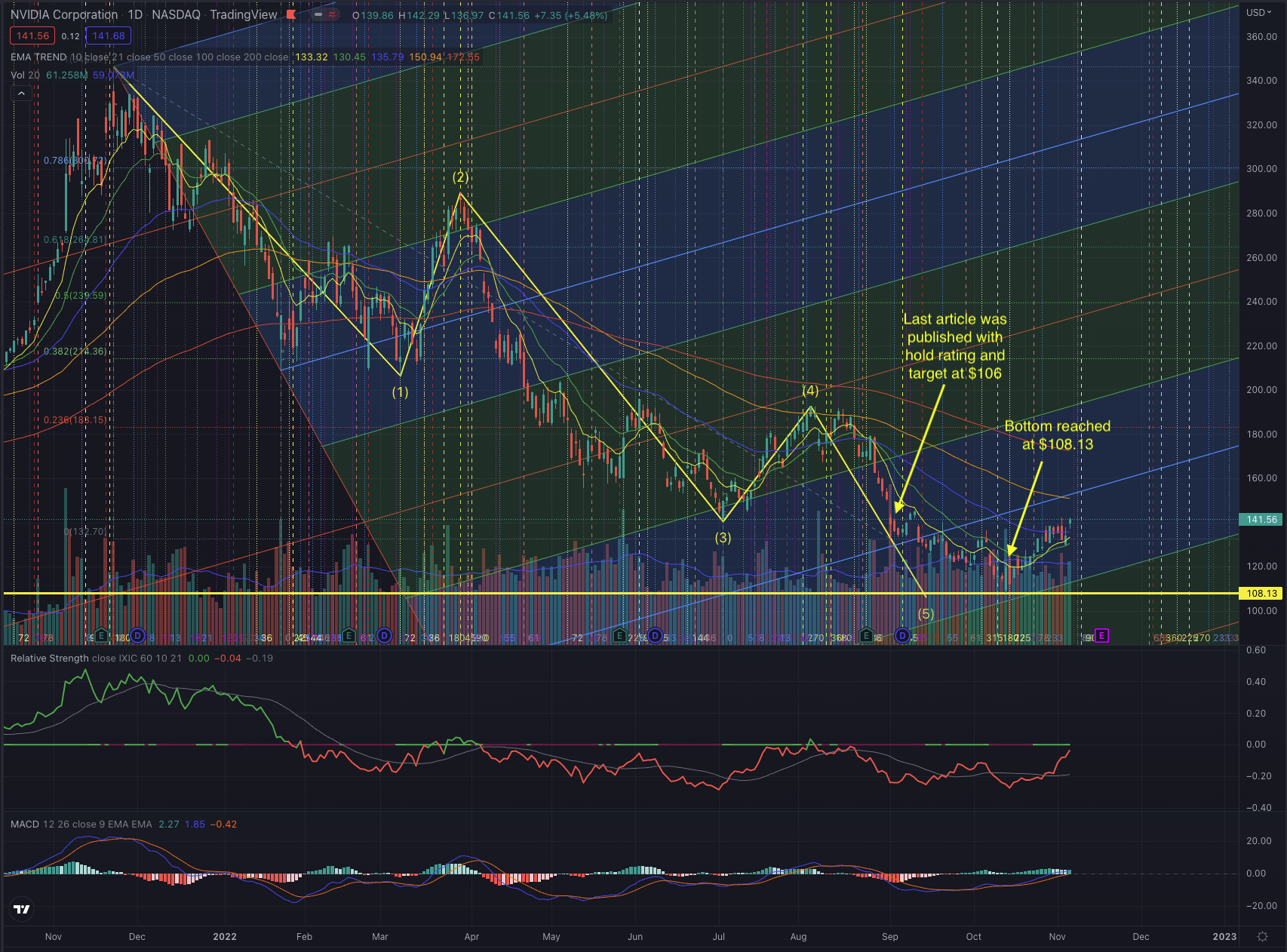Select the Vol 20 indicator legend
This screenshot has height=952, width=1287.
(26, 75)
